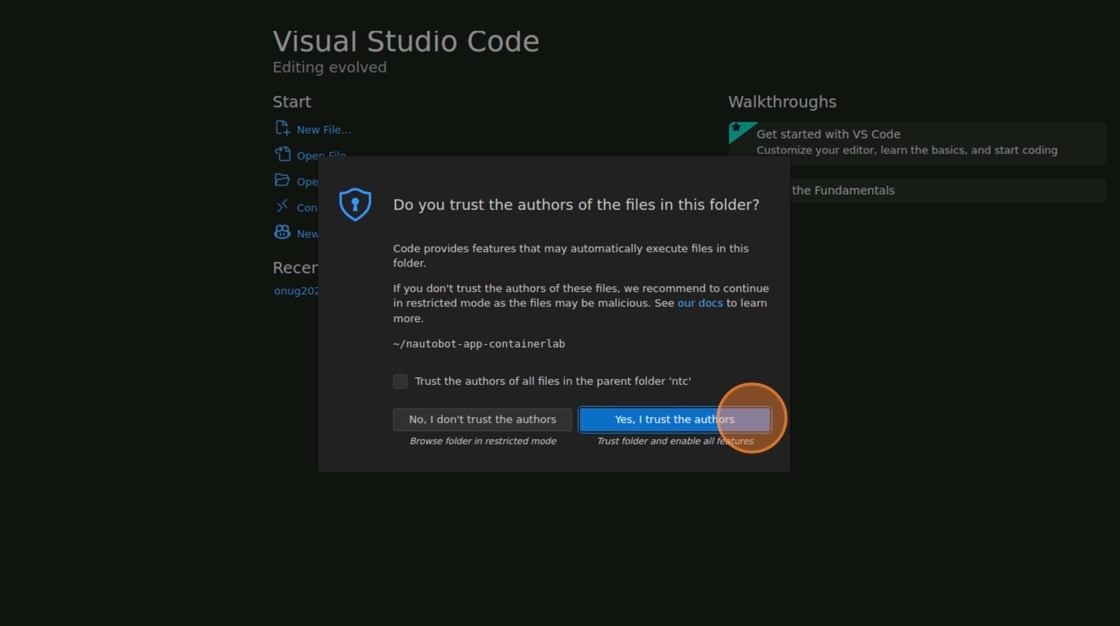Screen dimensions: 1120x626
Task: Click Yes, I trust the authors button
Action: [x=674, y=419]
